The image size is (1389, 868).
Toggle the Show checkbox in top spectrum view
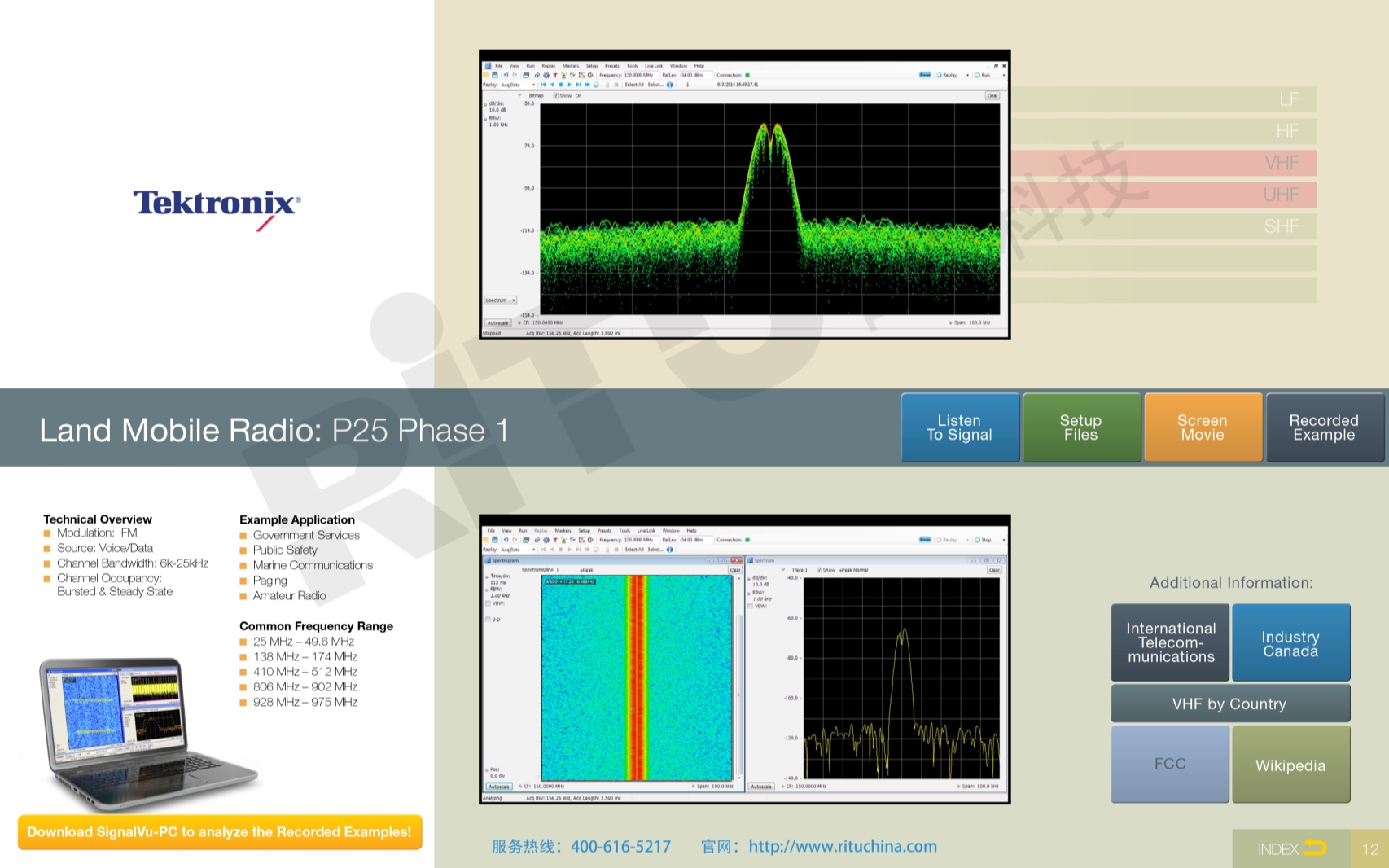(556, 95)
